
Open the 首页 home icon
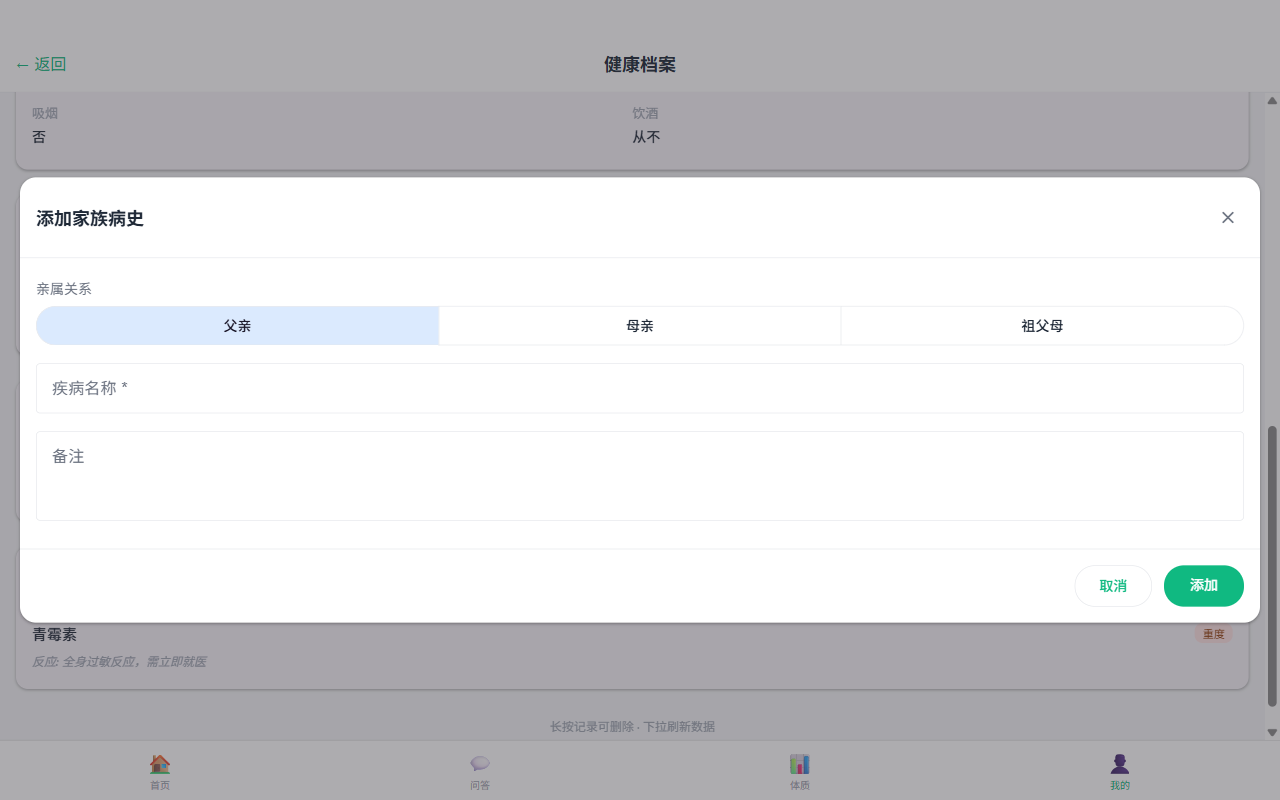pos(160,764)
